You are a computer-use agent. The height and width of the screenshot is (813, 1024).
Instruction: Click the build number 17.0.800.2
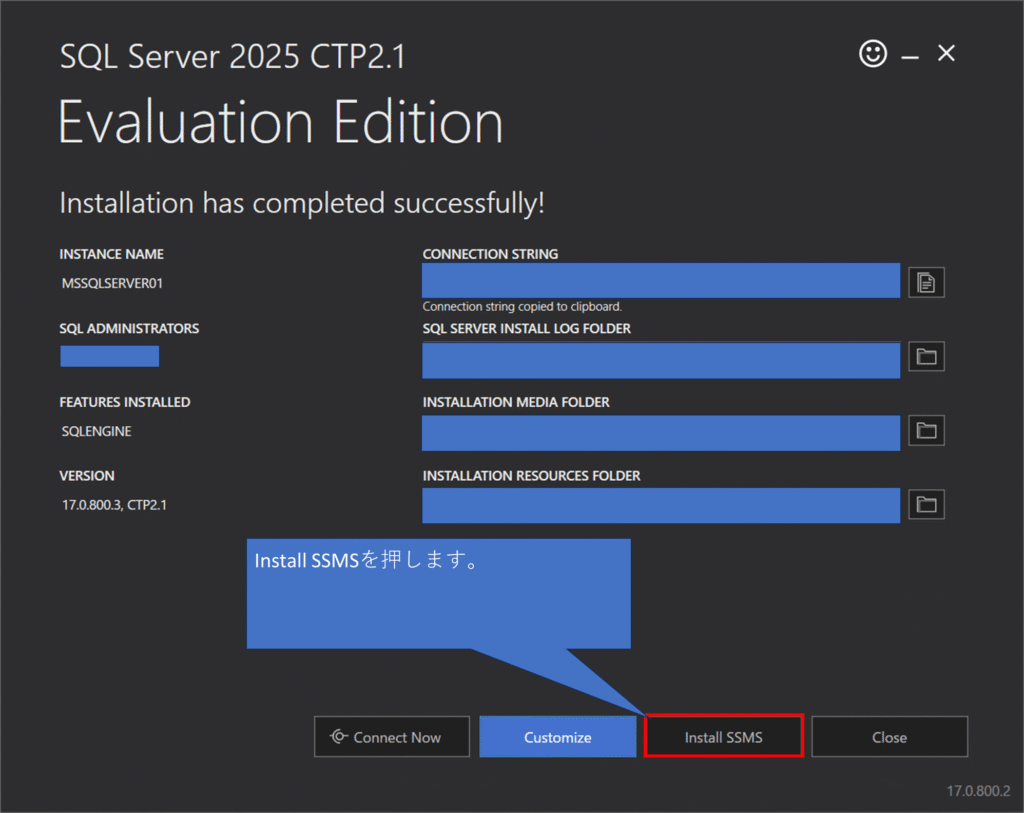(x=978, y=791)
